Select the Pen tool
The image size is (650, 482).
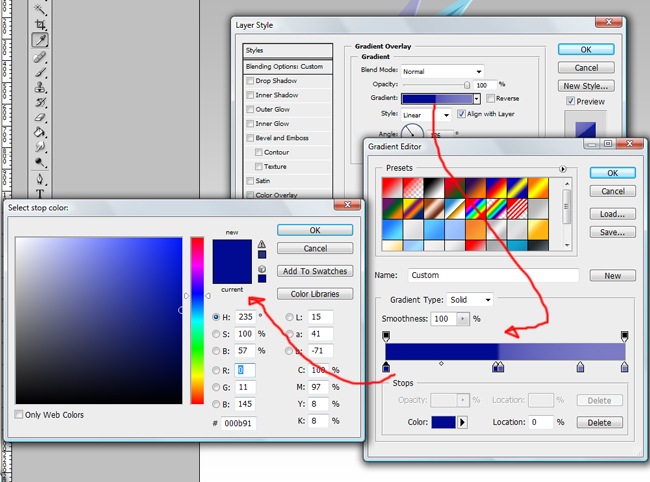[x=41, y=178]
